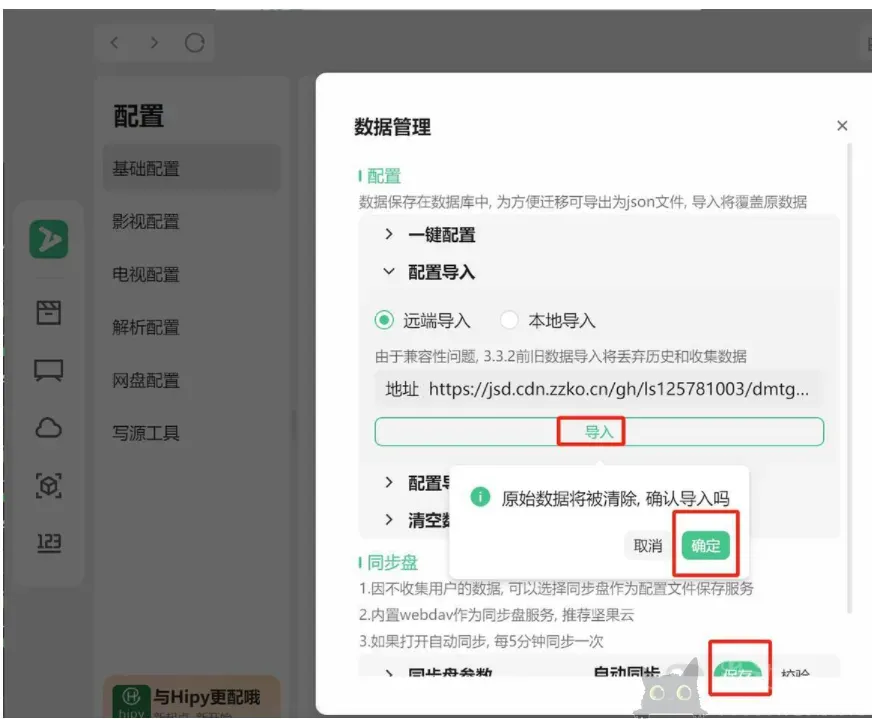The image size is (872, 719).
Task: Click the import address input field
Action: click(620, 389)
